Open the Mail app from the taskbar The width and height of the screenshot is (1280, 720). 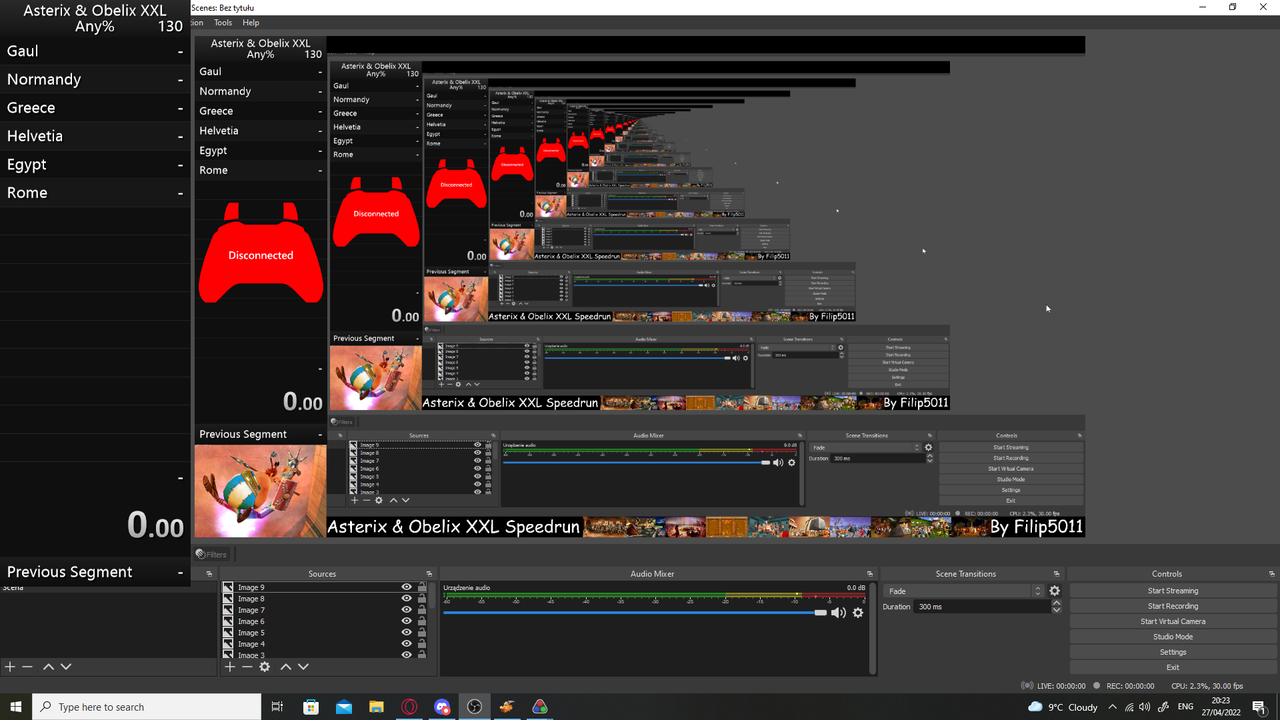click(344, 707)
